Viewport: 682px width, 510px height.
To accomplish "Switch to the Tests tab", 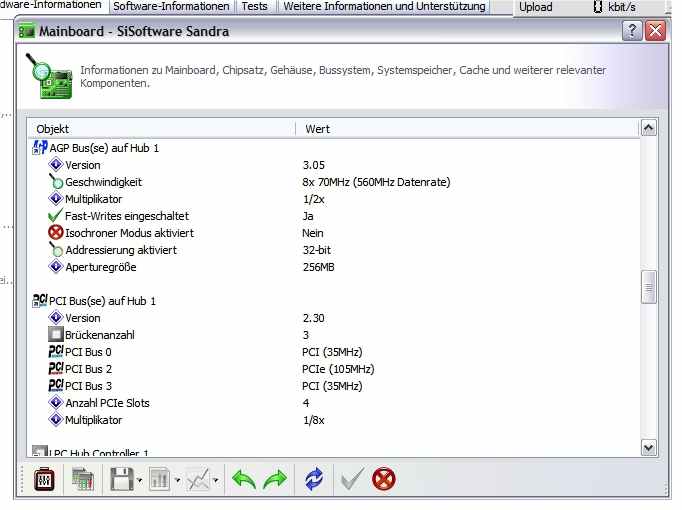I will pos(254,7).
